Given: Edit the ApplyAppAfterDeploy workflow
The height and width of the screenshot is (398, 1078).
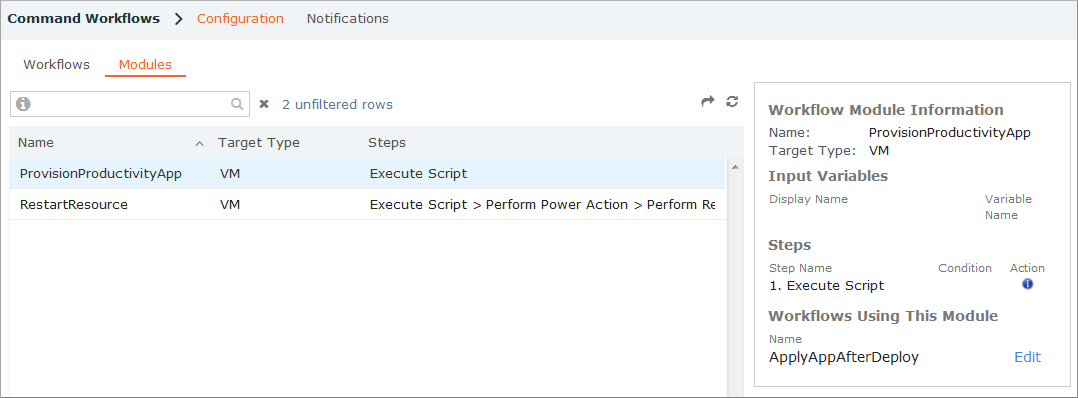Looking at the screenshot, I should pos(1027,357).
